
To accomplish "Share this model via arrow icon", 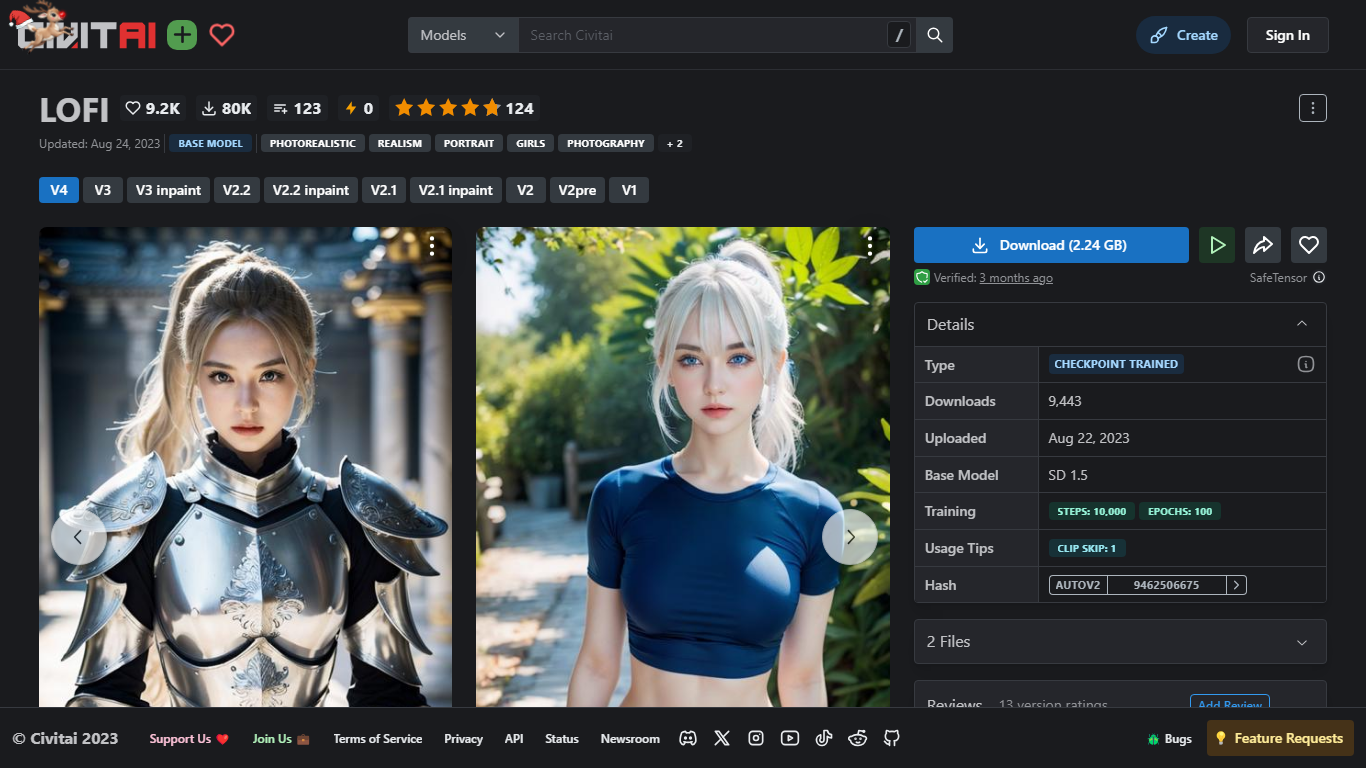I will click(x=1263, y=245).
